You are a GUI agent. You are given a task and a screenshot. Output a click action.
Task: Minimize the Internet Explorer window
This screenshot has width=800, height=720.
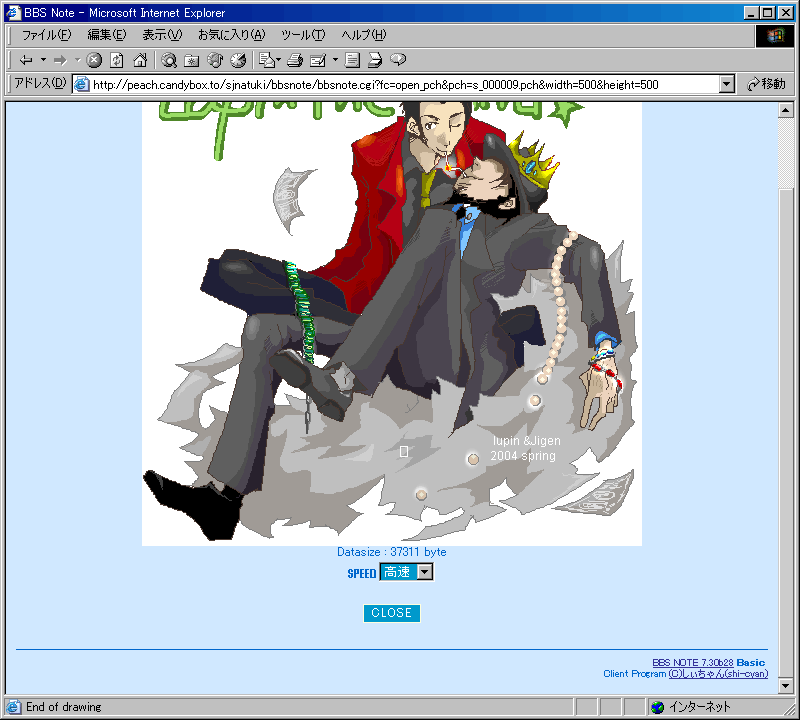click(x=751, y=13)
